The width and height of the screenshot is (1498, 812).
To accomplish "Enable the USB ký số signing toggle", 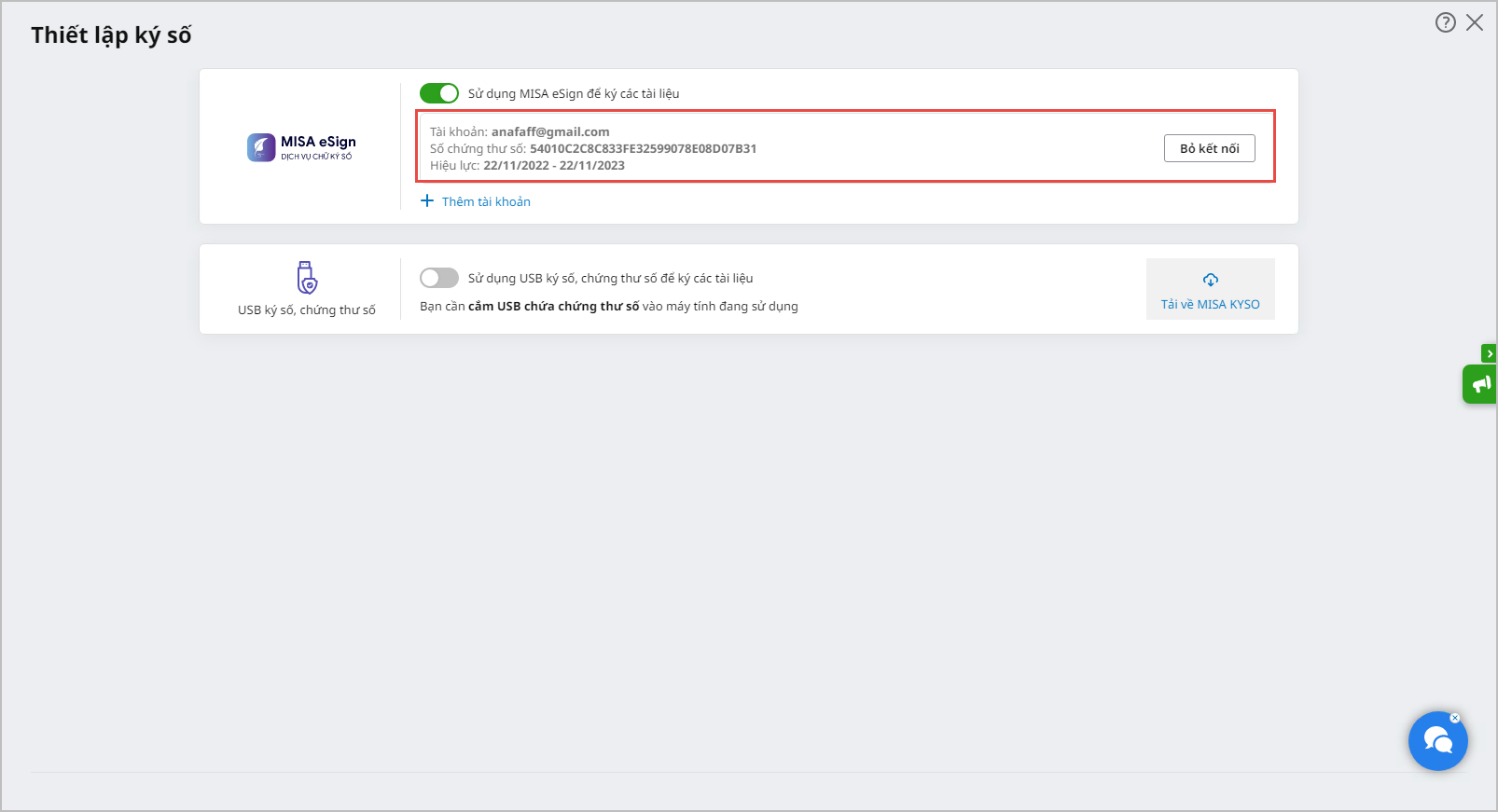I will pyautogui.click(x=439, y=278).
